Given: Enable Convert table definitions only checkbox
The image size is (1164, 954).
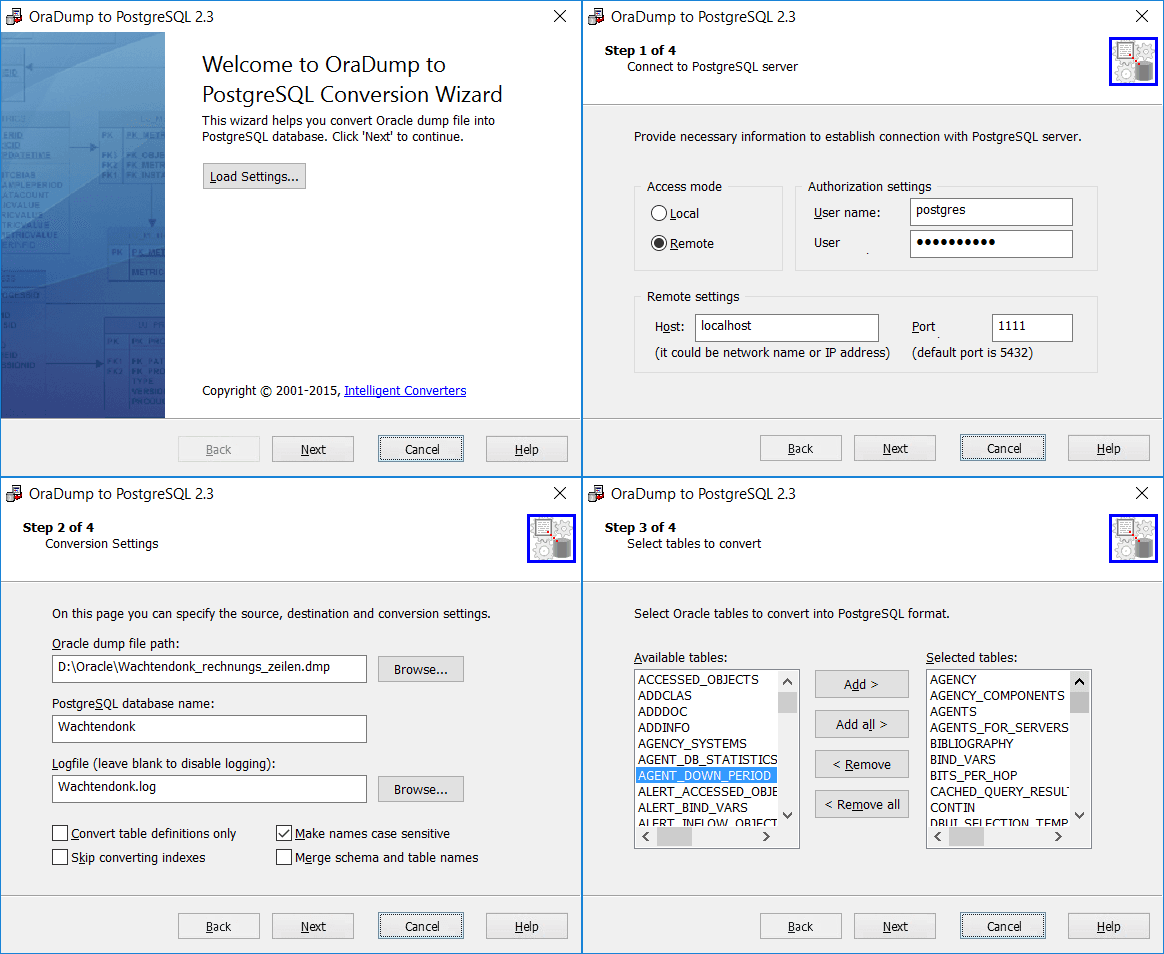Looking at the screenshot, I should point(60,833).
